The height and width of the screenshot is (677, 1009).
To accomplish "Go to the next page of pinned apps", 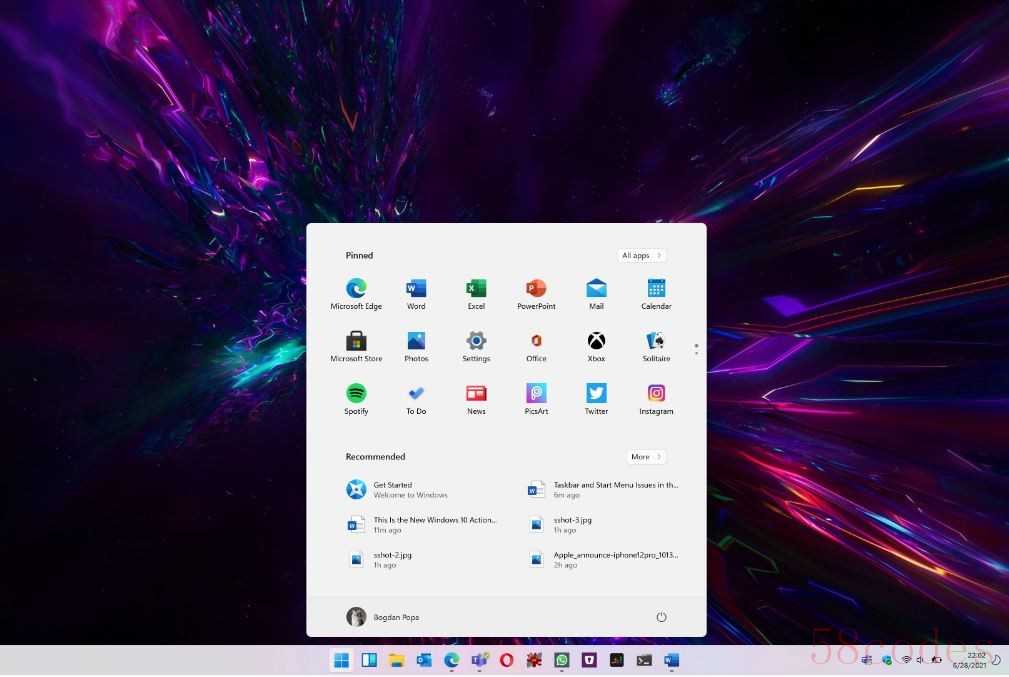I will (696, 353).
